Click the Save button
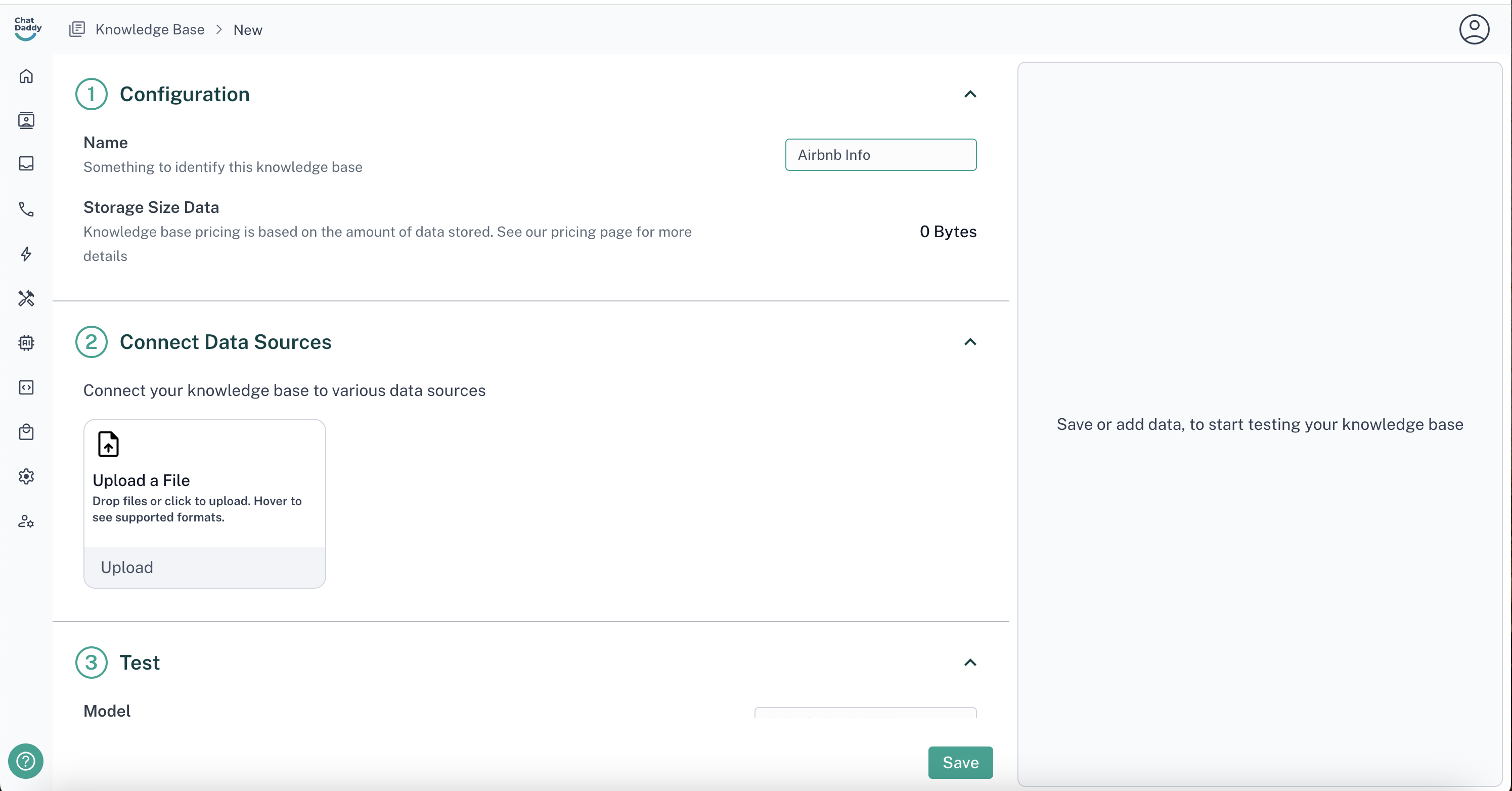 click(960, 762)
